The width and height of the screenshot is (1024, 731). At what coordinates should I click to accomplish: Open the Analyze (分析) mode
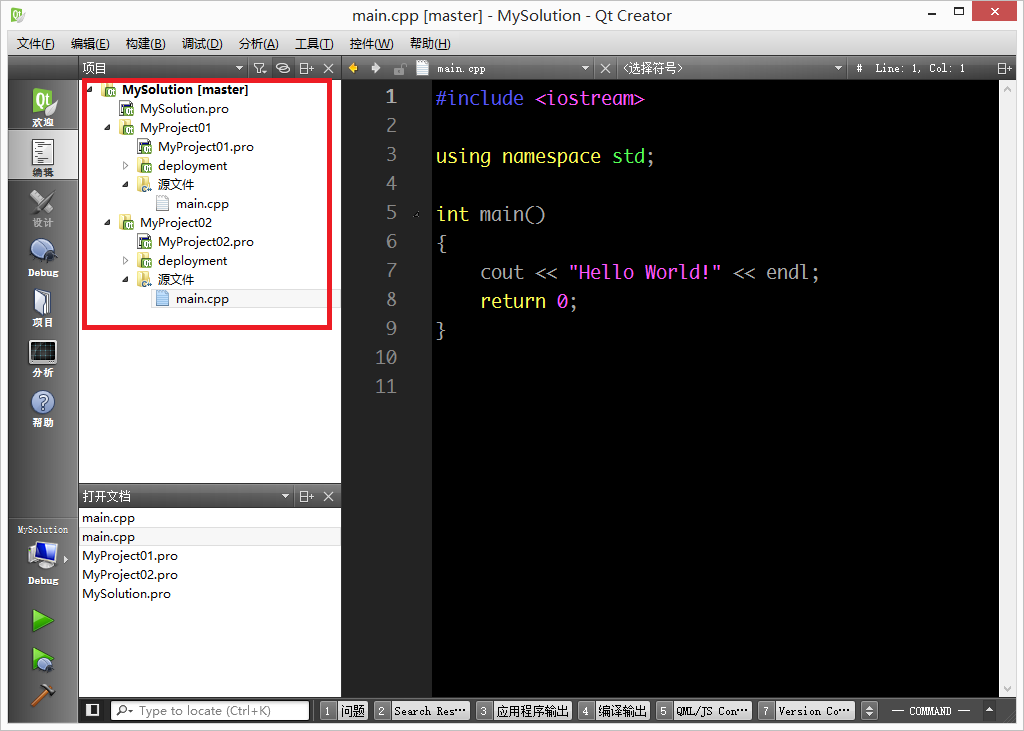pyautogui.click(x=43, y=357)
